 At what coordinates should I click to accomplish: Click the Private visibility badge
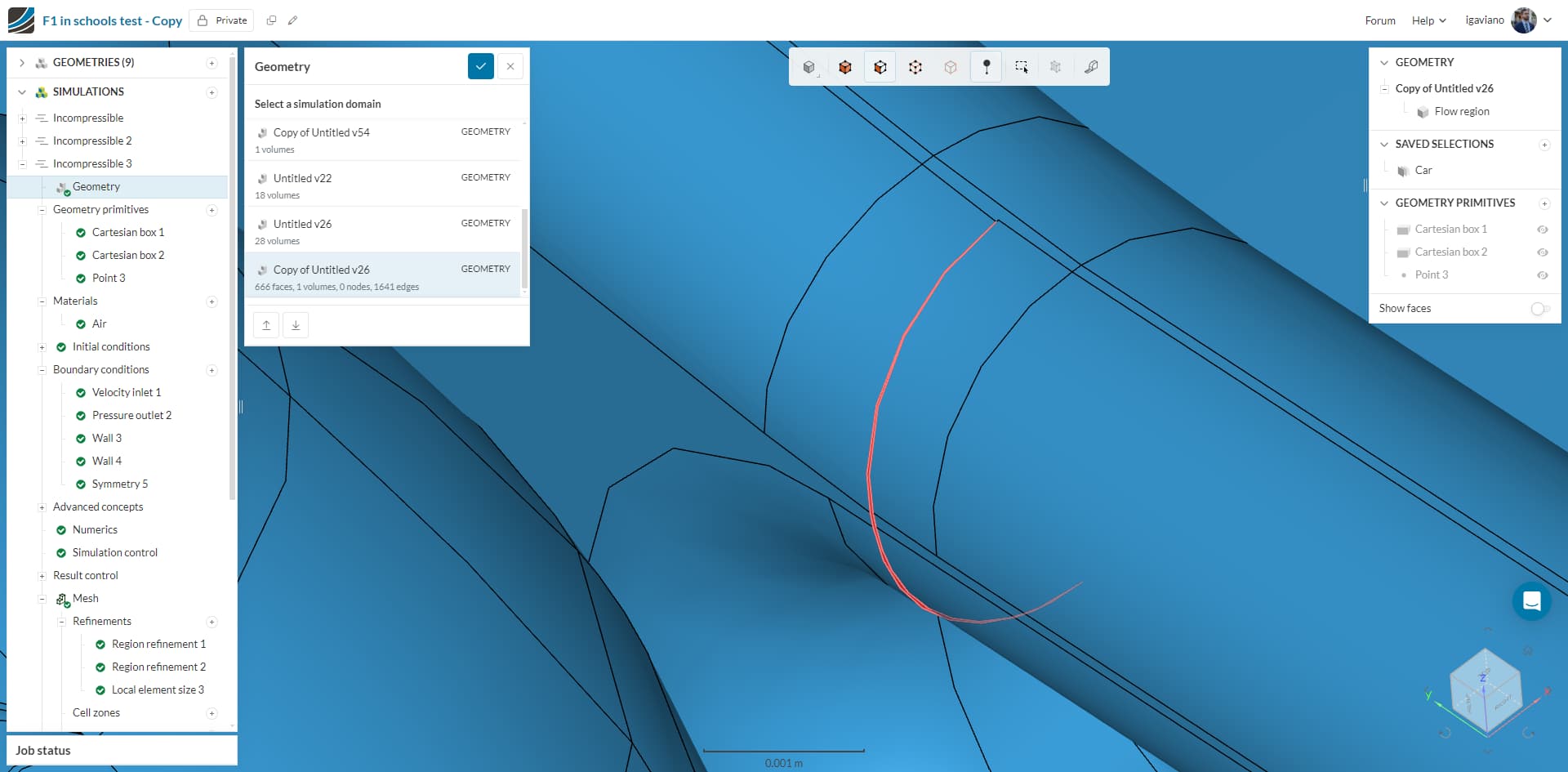(x=220, y=20)
